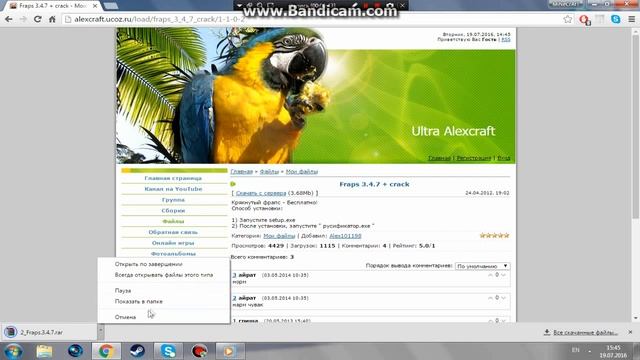Image resolution: width=640 pixels, height=360 pixels.
Task: Click the red round taskbar app icon
Action: (200, 351)
